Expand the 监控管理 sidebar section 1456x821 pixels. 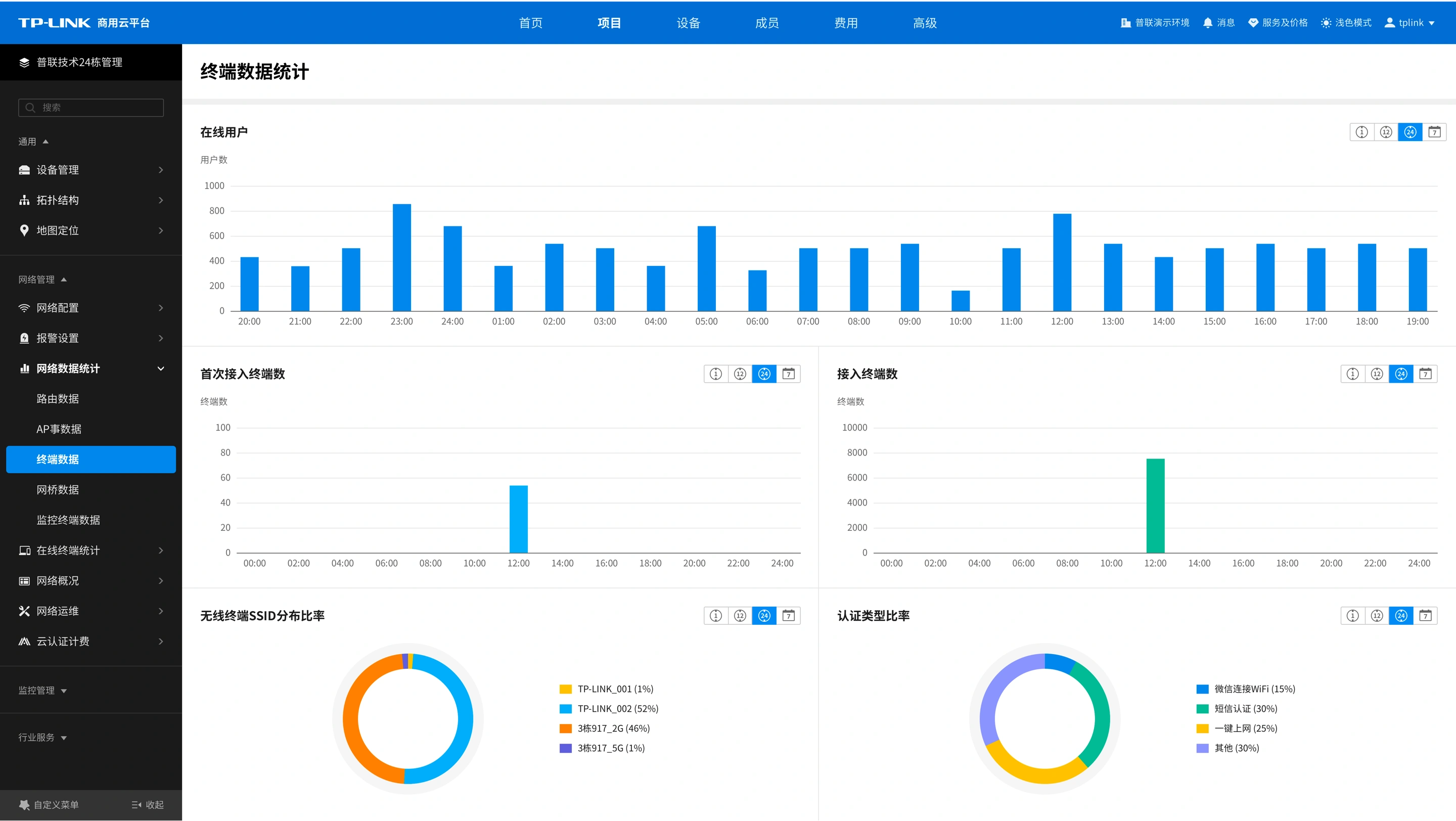[x=42, y=691]
